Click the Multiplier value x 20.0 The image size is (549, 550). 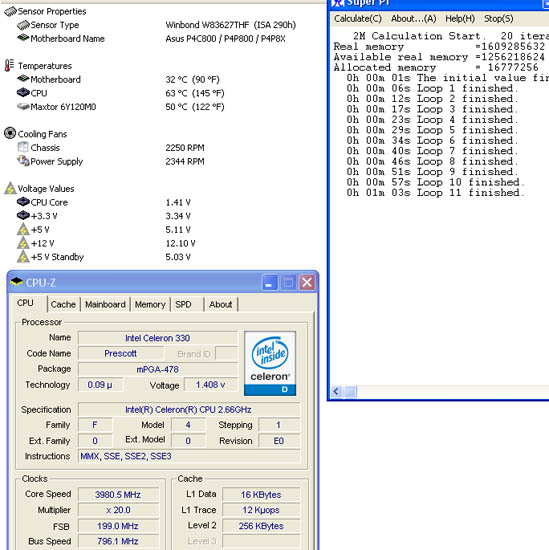pos(118,510)
